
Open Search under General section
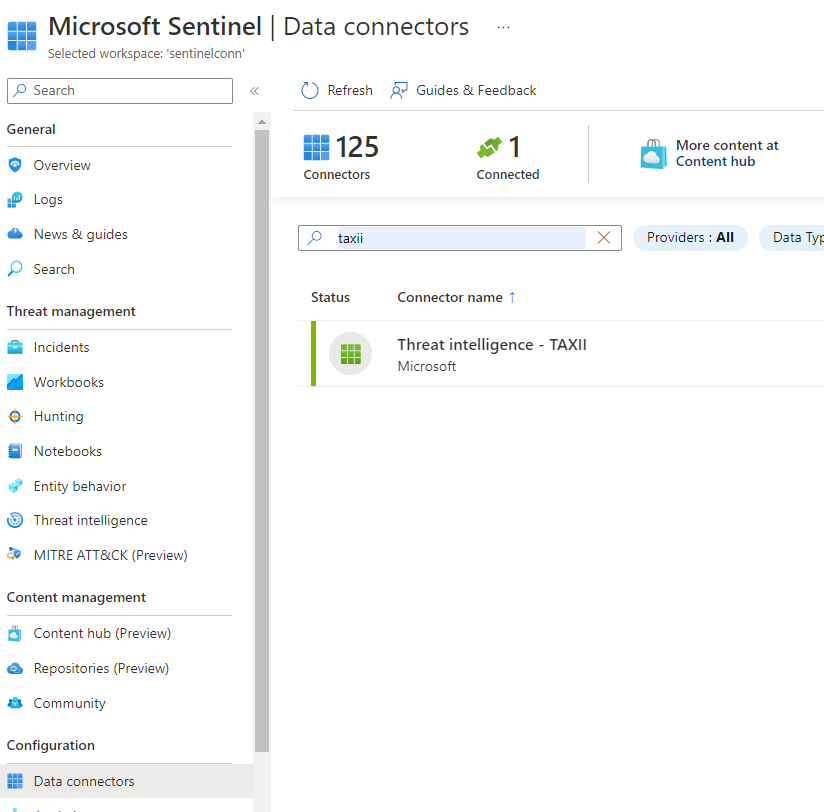click(x=54, y=269)
